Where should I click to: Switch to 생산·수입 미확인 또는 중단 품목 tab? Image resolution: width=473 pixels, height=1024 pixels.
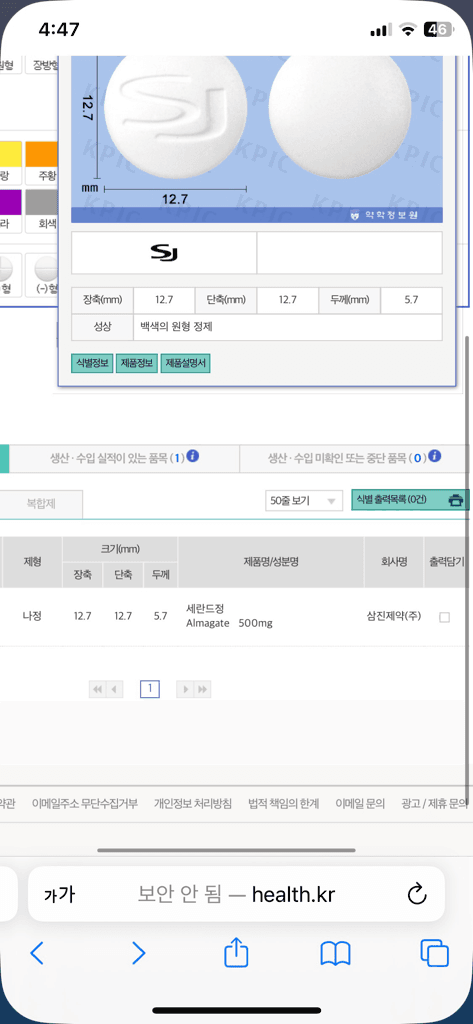click(355, 458)
